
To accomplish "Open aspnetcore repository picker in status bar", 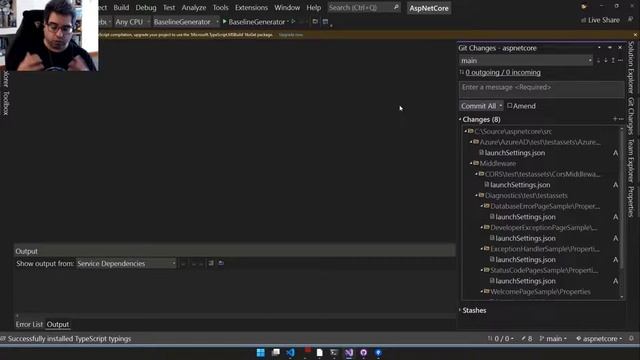I will pos(599,339).
